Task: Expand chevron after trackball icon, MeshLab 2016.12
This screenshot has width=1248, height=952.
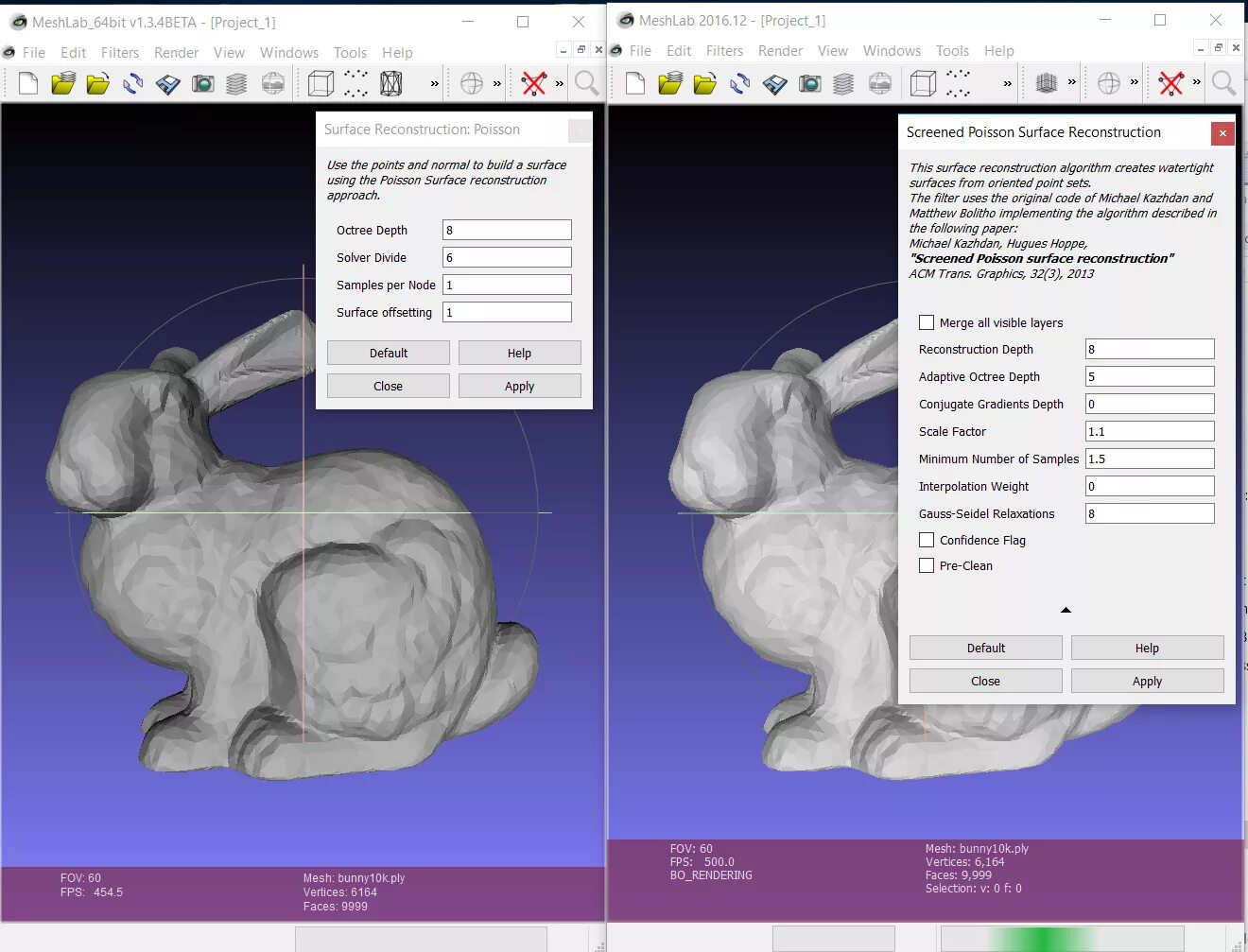Action: [x=1135, y=83]
